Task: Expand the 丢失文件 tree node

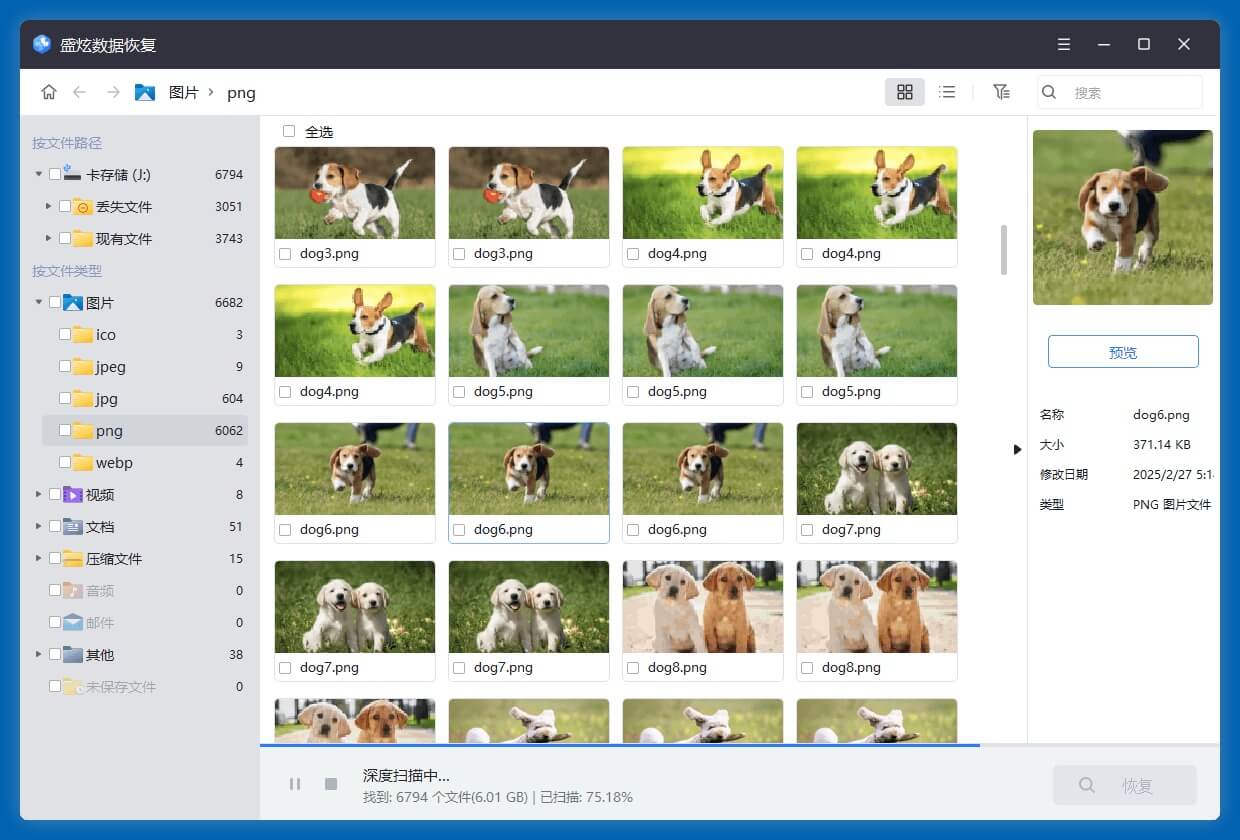Action: pyautogui.click(x=48, y=206)
